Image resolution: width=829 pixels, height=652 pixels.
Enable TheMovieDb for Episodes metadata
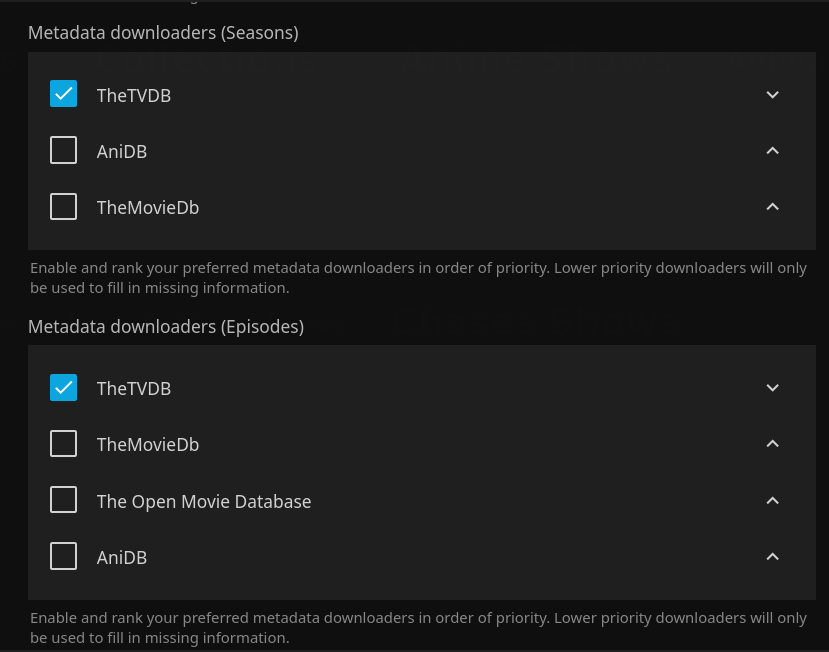(x=64, y=444)
